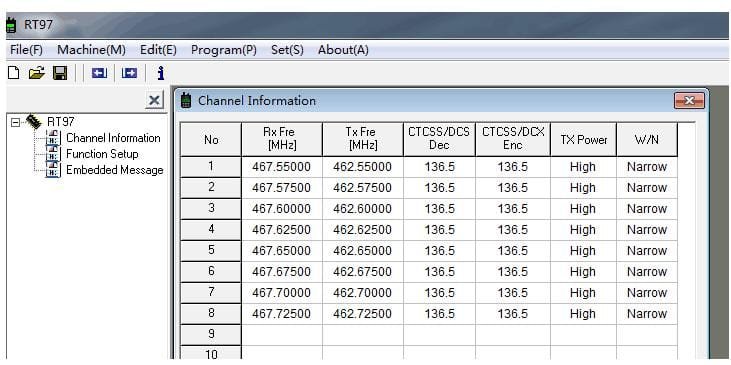This screenshot has width=731, height=365.
Task: Click channel 4 CTCSS/DCX Enc 136.5 cell
Action: [x=513, y=230]
